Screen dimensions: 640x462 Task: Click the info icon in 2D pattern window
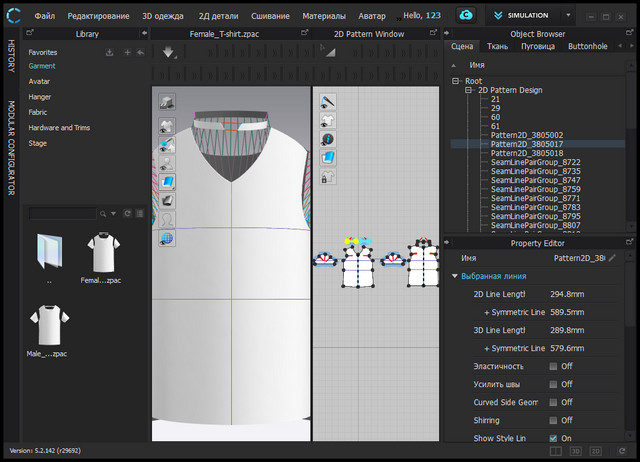(x=327, y=139)
